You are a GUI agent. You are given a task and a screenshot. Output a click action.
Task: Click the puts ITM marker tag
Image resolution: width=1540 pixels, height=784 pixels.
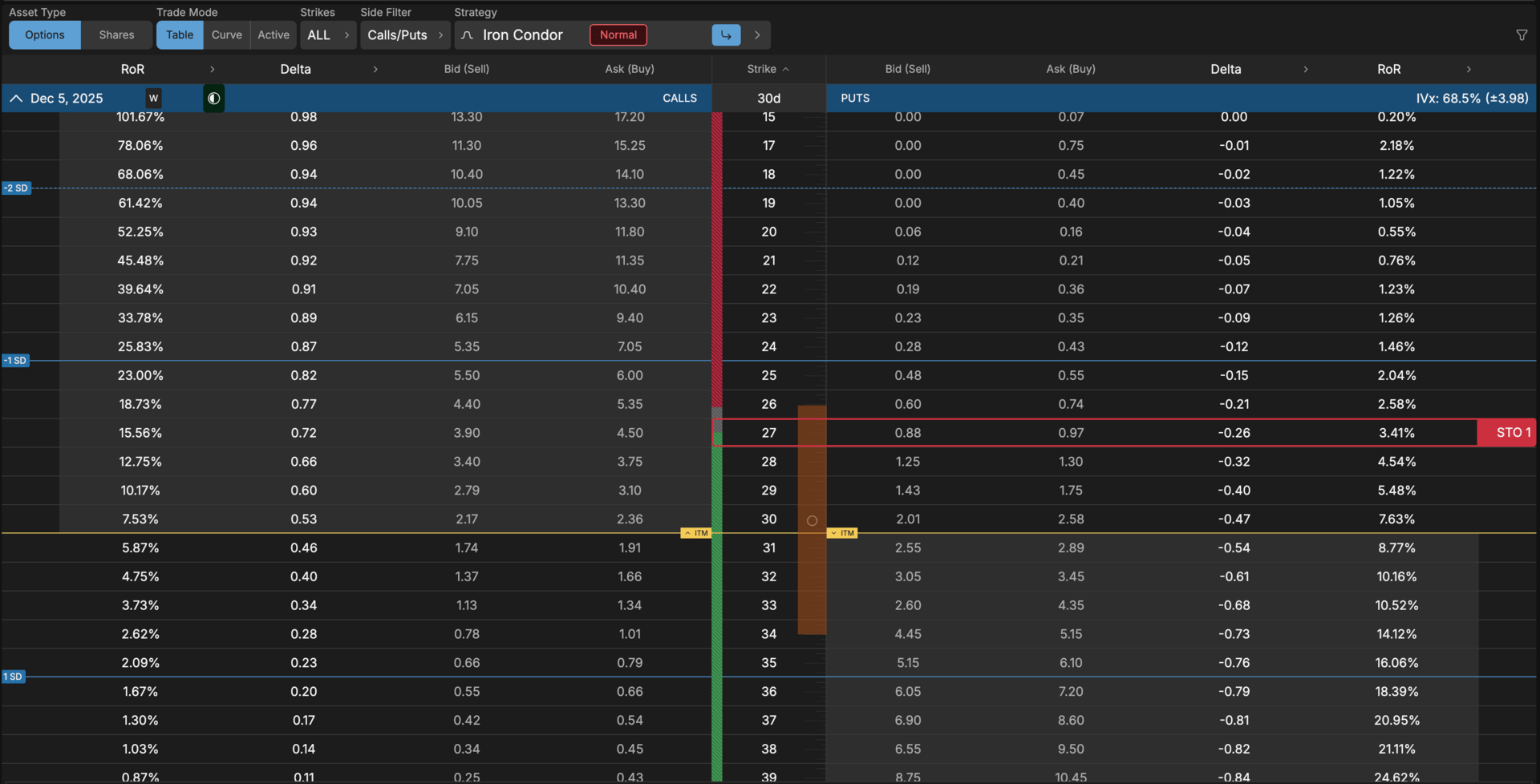coord(842,533)
